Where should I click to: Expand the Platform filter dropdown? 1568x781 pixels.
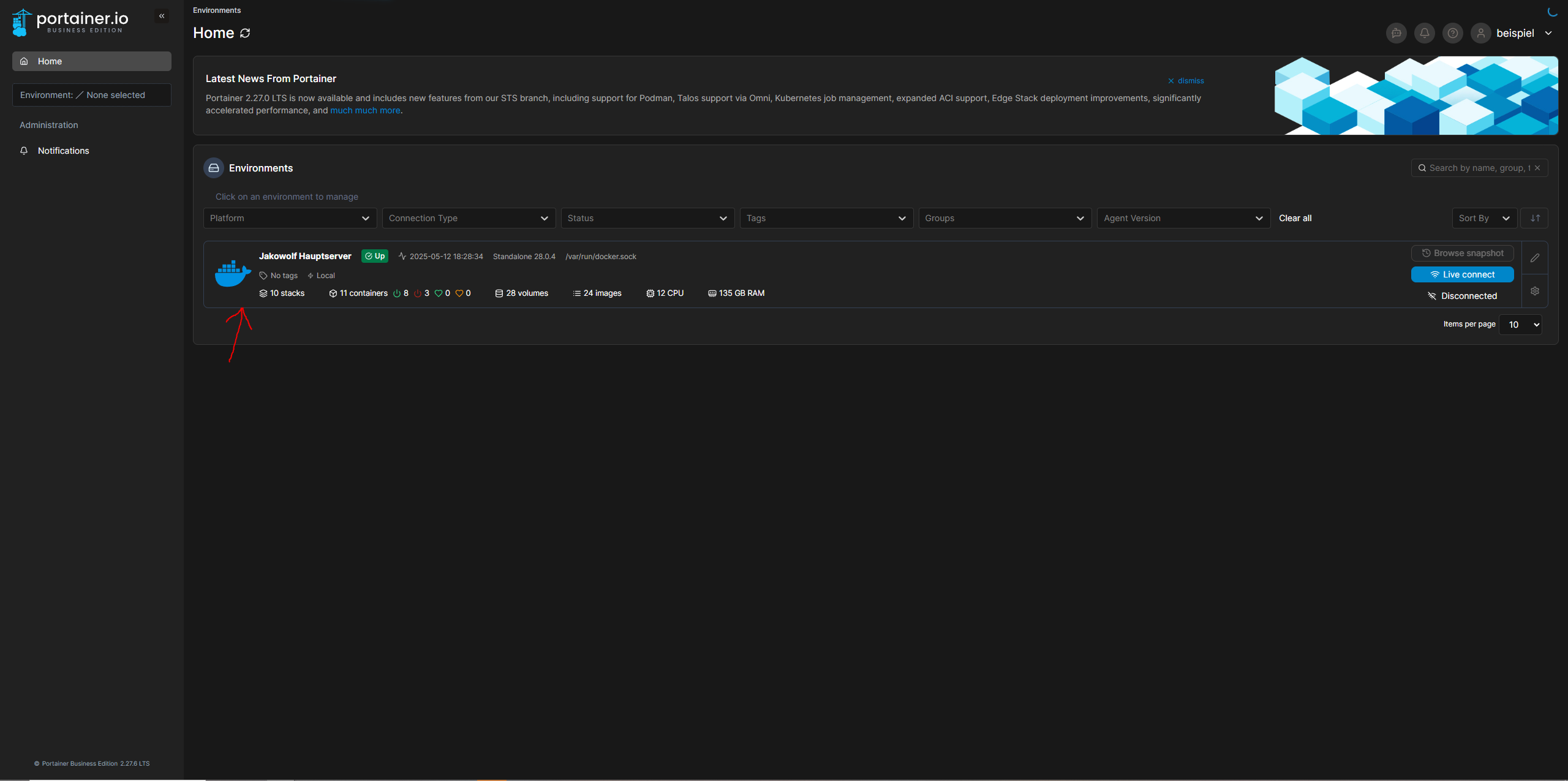[x=289, y=218]
